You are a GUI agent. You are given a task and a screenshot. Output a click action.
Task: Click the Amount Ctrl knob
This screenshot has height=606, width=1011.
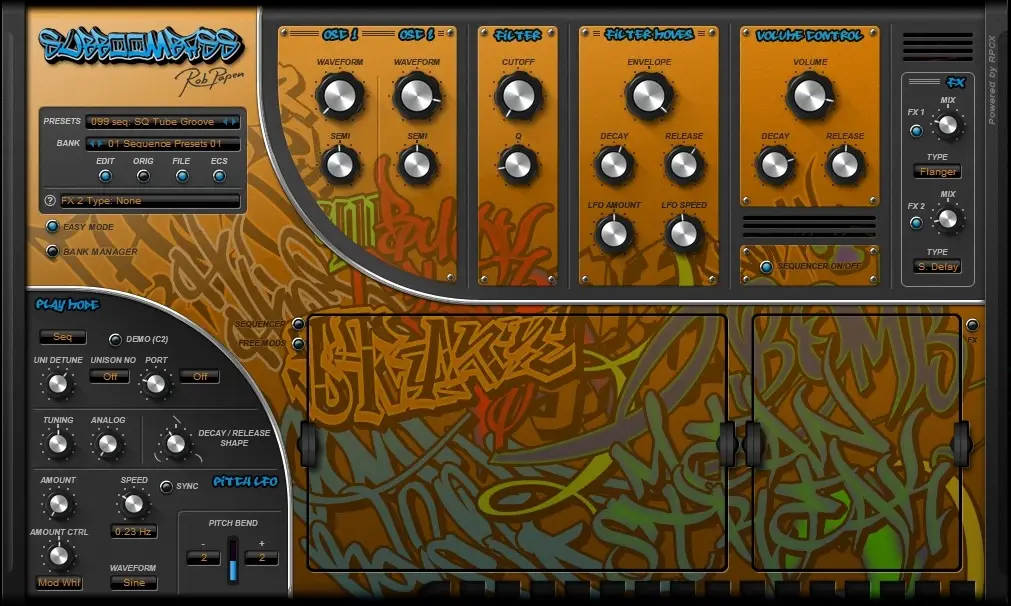point(58,555)
